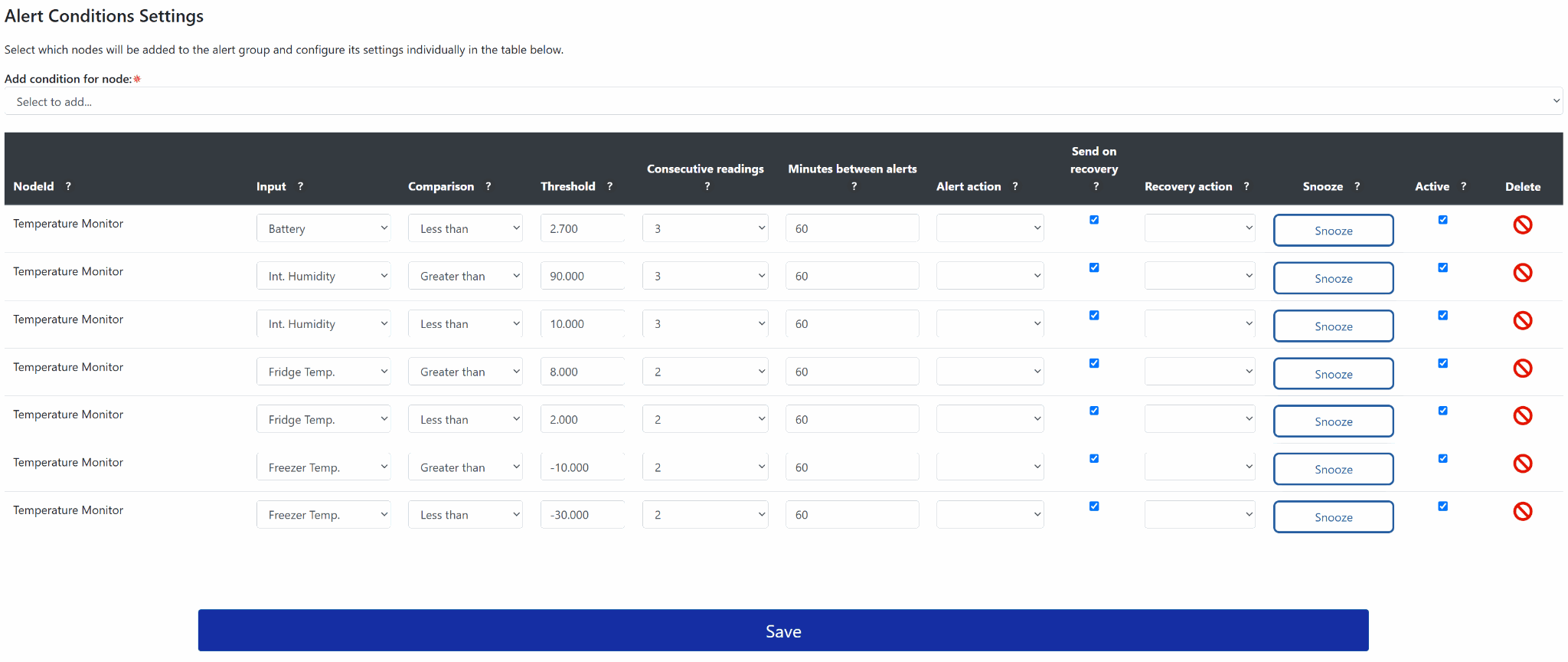Snooze the Battery condition
The height and width of the screenshot is (662, 1568).
click(1333, 231)
